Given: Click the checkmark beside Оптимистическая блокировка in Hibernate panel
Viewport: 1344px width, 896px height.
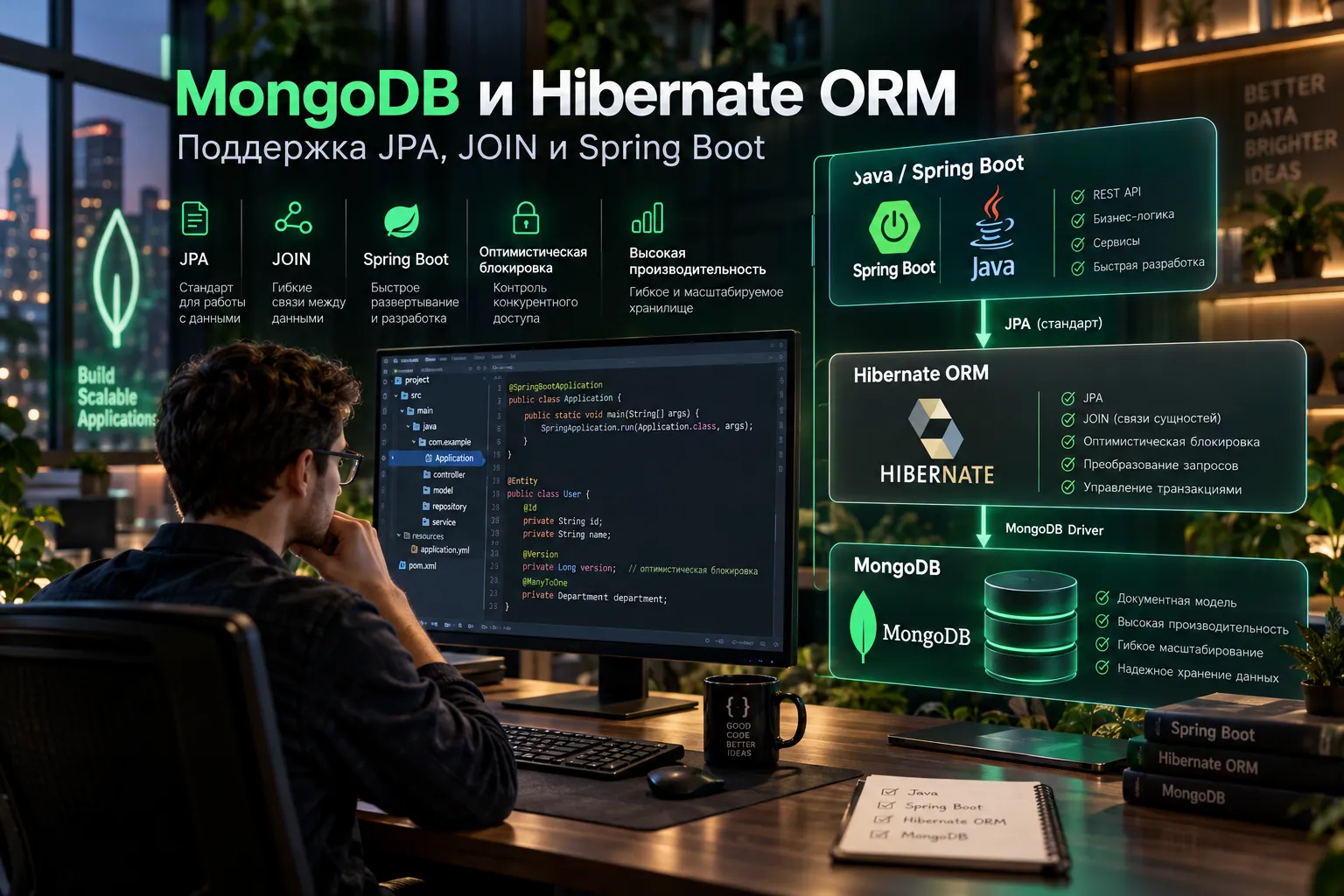Looking at the screenshot, I should 1068,442.
